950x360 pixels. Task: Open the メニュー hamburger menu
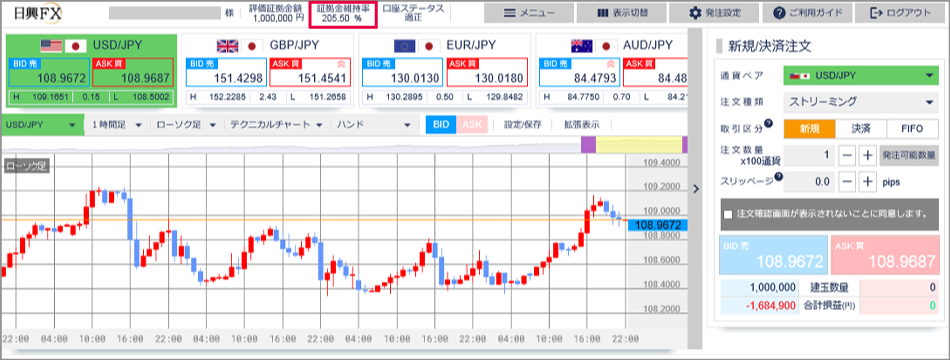point(529,13)
